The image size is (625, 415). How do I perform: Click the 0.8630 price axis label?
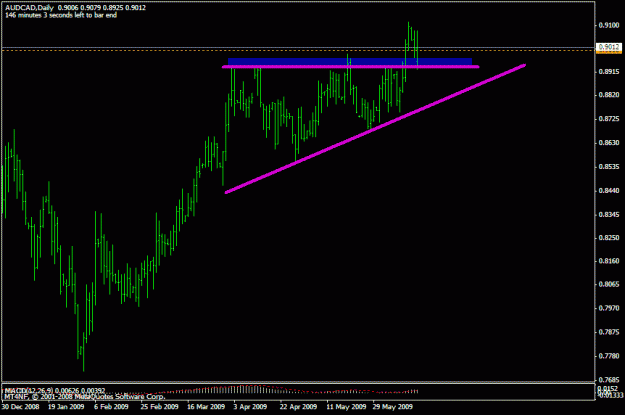(609, 143)
